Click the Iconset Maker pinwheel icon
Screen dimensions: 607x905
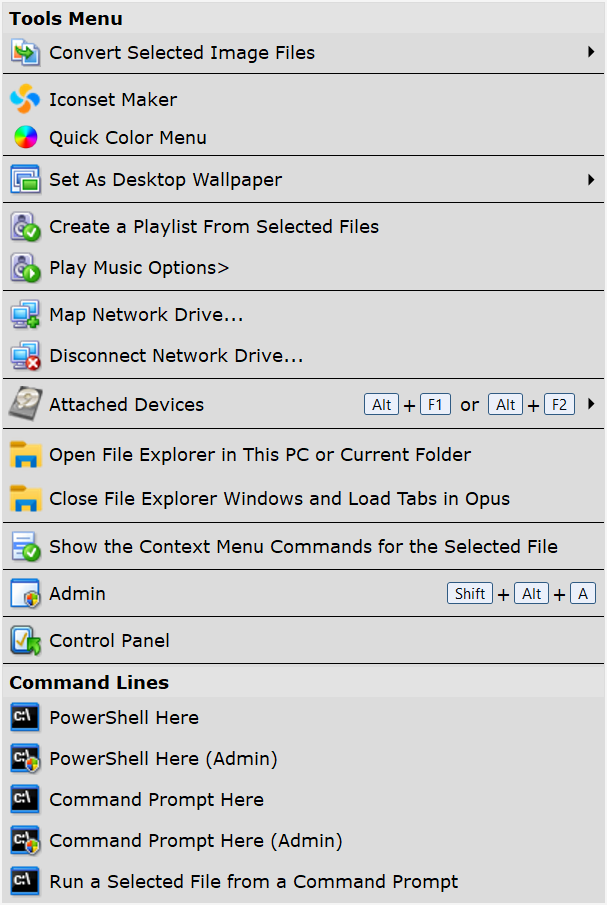pyautogui.click(x=25, y=99)
